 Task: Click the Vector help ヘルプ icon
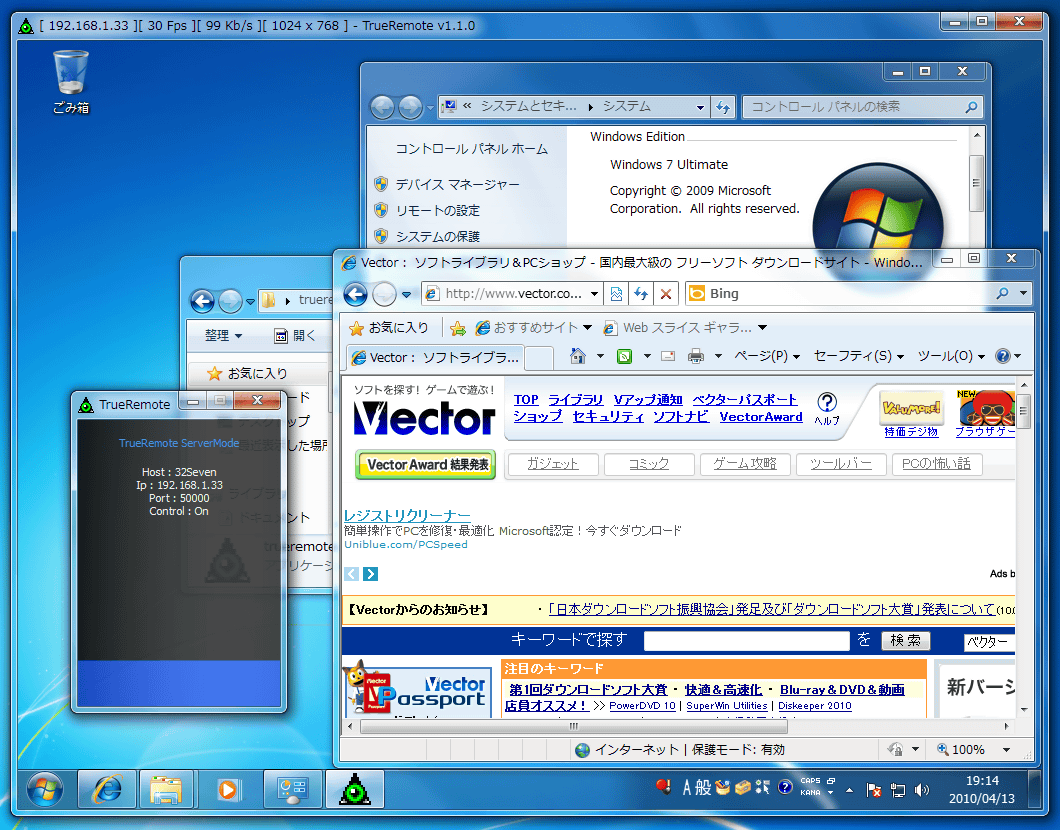[x=827, y=408]
